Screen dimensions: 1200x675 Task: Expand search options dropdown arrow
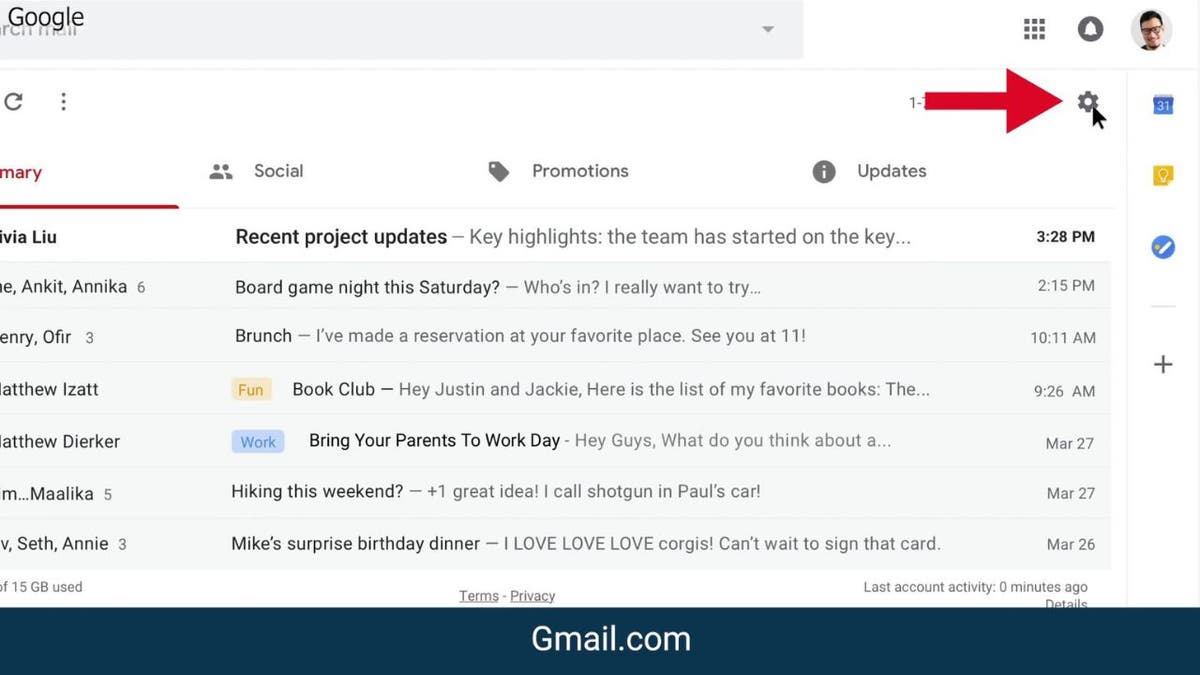click(x=768, y=29)
